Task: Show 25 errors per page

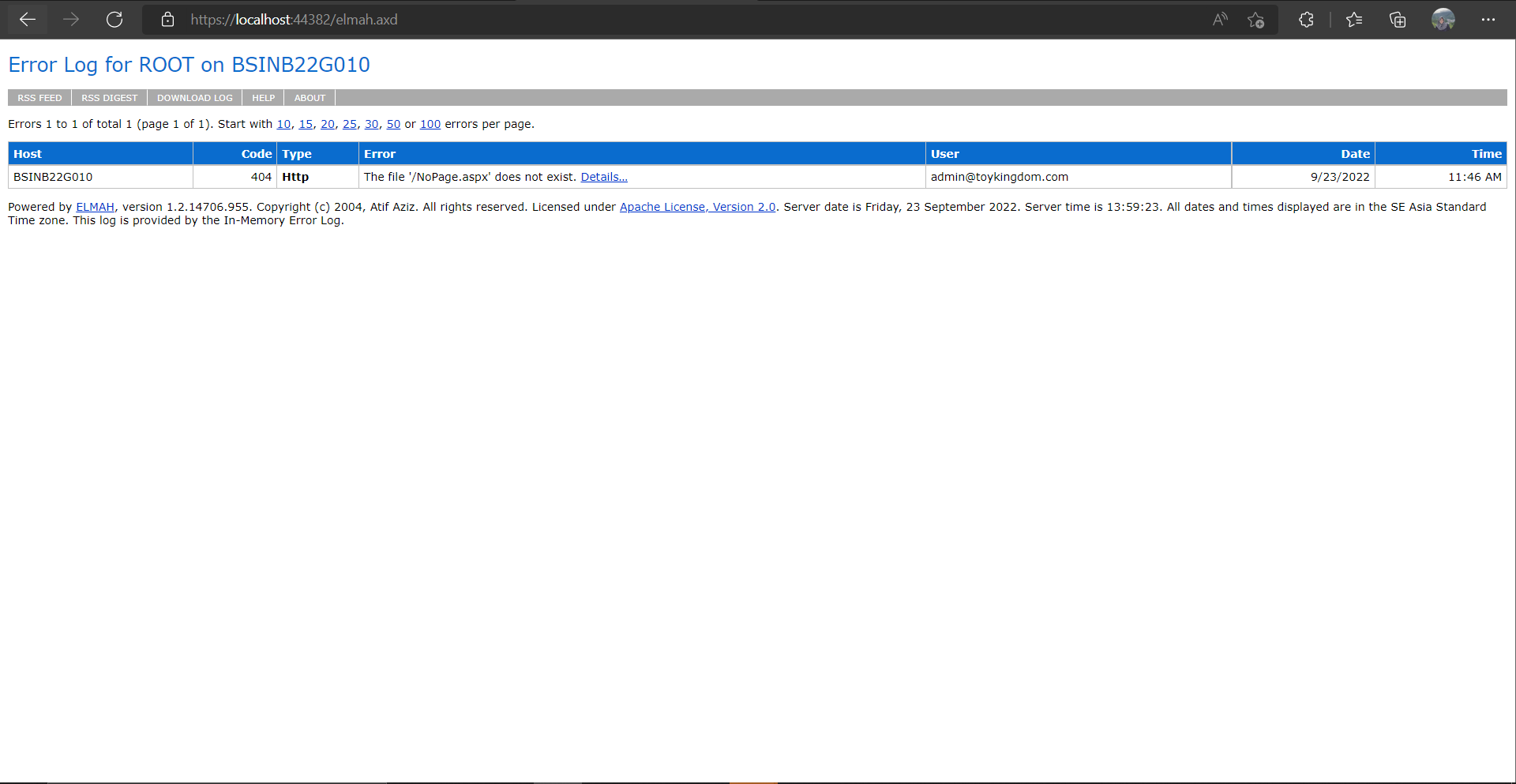Action: click(350, 124)
